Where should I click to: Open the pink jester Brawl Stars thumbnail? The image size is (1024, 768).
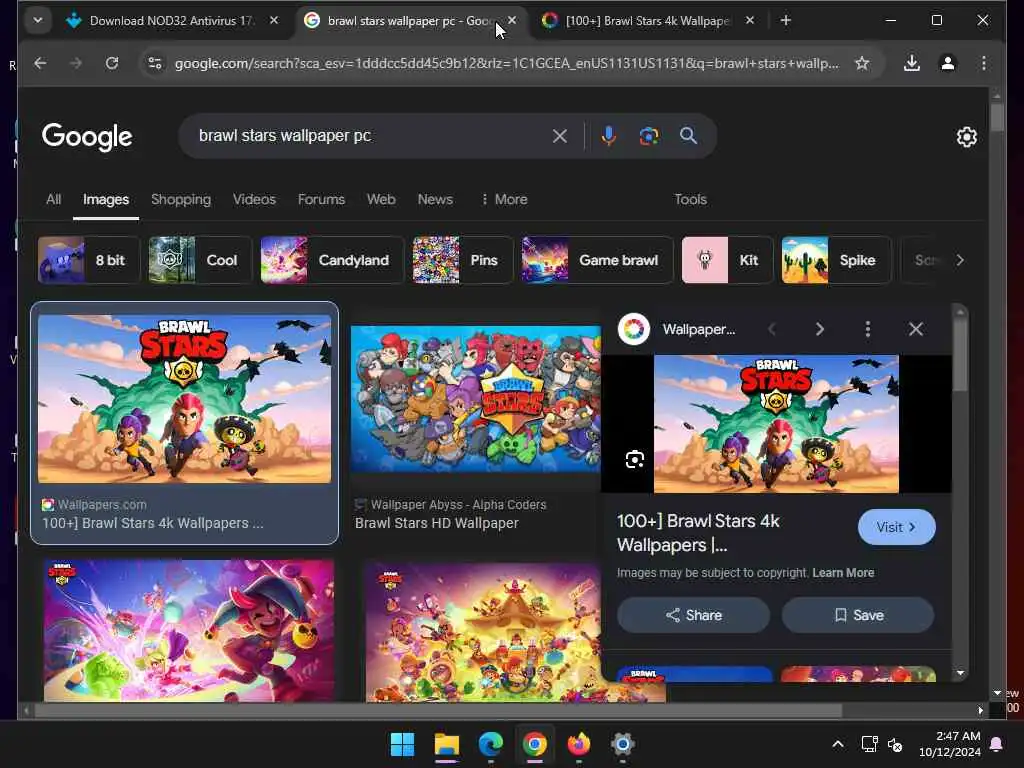[x=189, y=631]
